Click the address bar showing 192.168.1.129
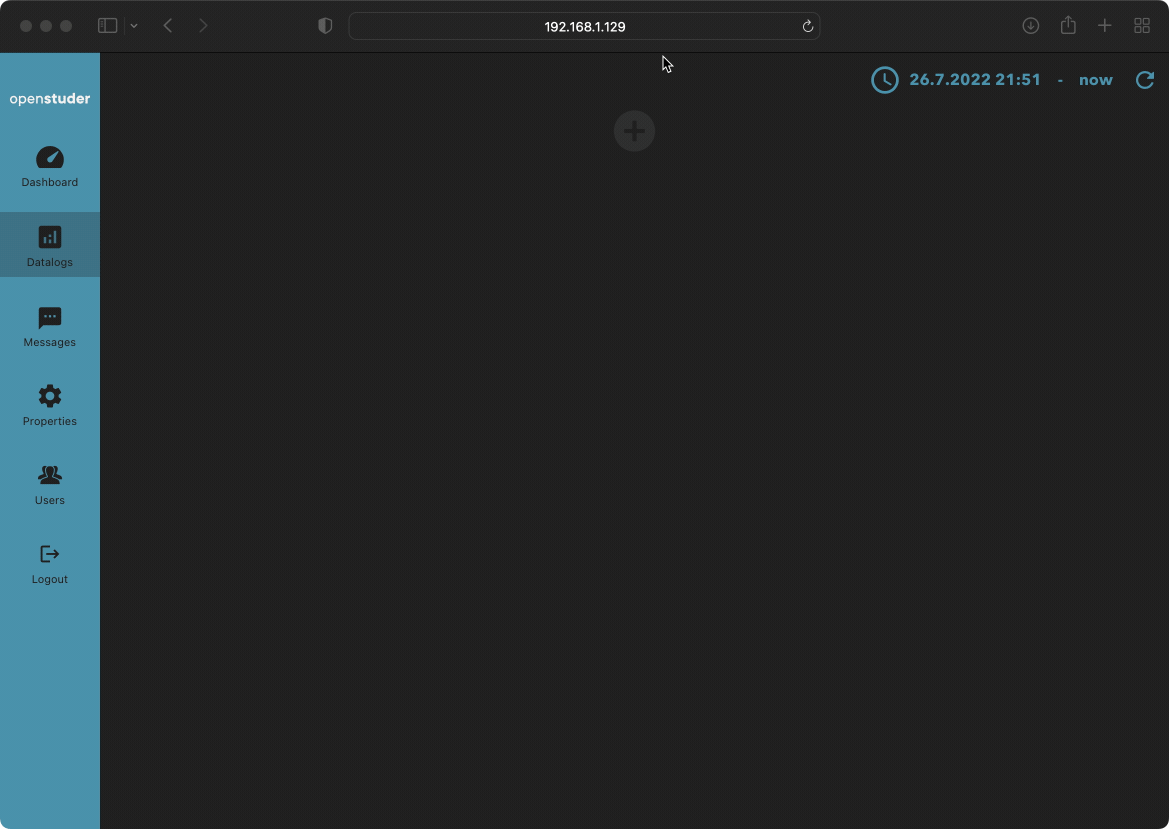 [x=584, y=26]
